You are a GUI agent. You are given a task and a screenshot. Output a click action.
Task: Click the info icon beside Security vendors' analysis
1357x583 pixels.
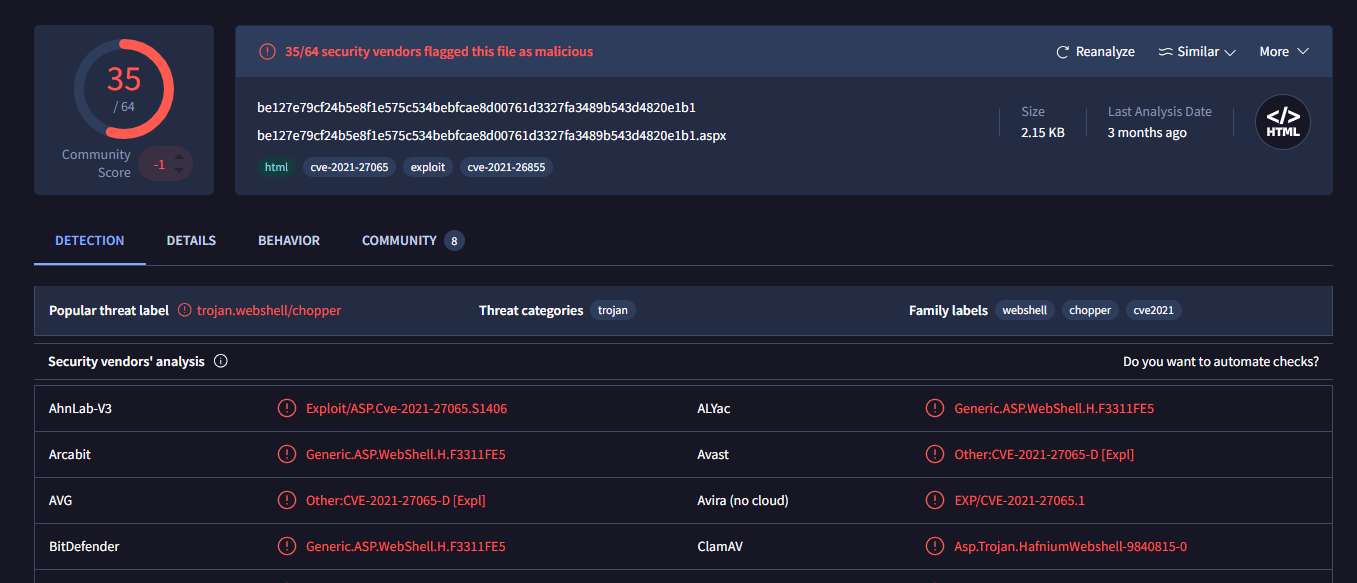coord(221,362)
